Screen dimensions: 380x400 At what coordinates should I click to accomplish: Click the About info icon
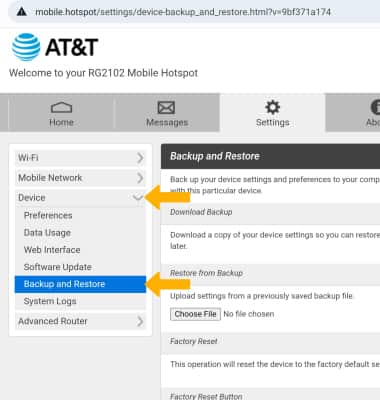click(375, 107)
